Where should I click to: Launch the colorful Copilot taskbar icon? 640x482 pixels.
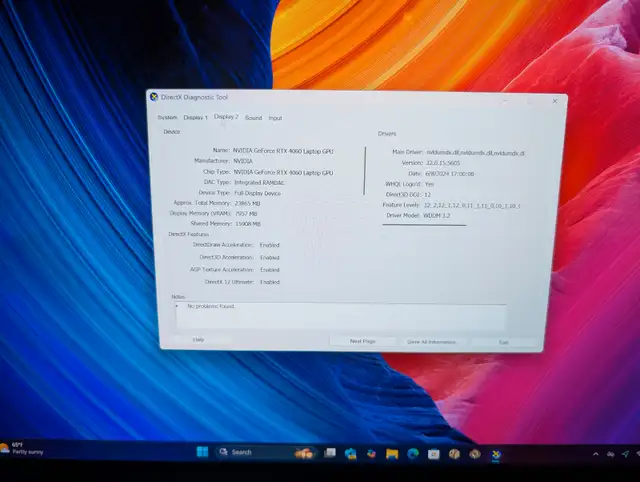coord(371,453)
